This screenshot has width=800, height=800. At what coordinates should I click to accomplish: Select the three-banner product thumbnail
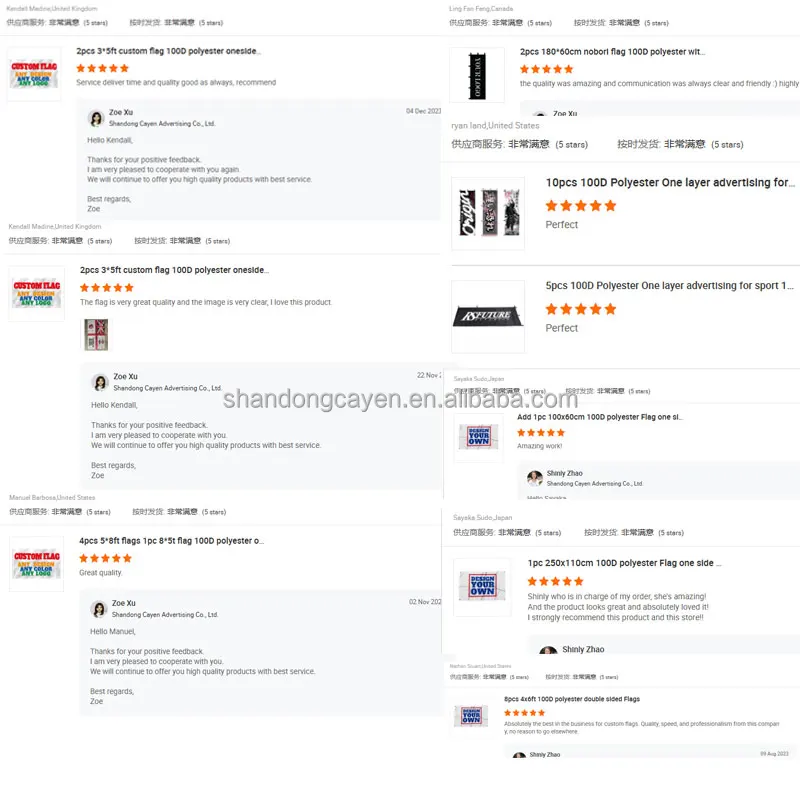[x=488, y=213]
